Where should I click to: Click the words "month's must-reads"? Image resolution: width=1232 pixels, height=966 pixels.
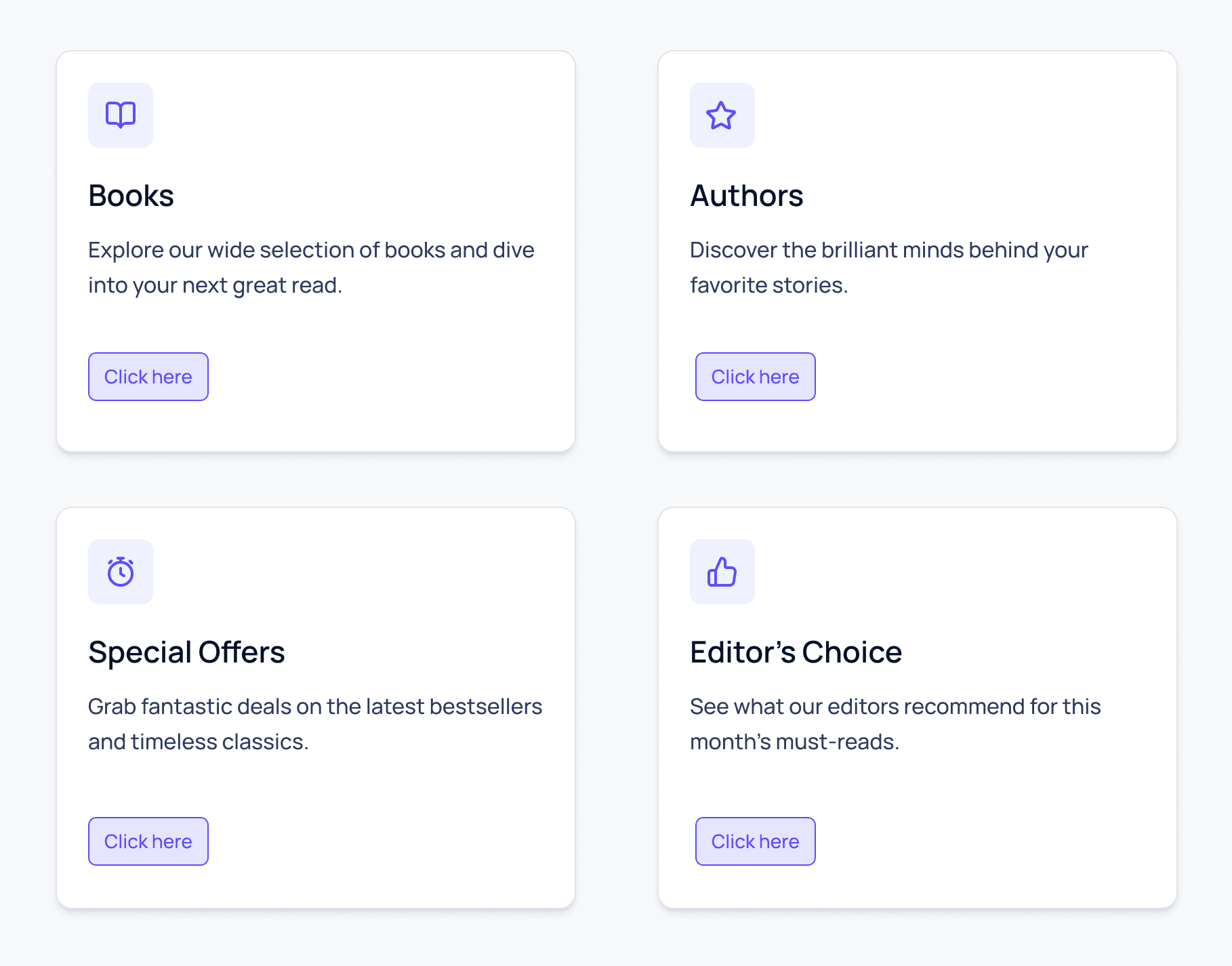794,742
